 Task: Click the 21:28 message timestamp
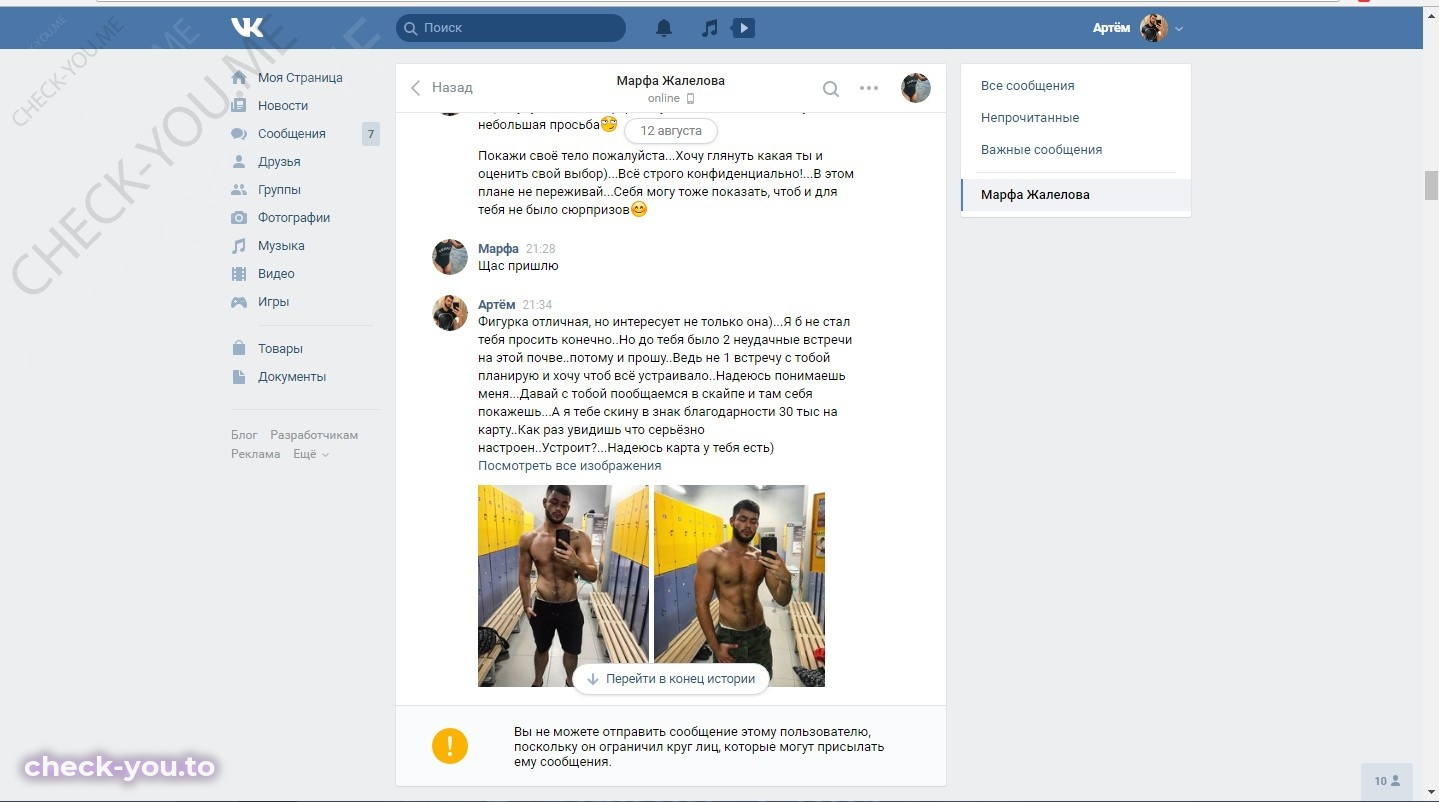click(540, 249)
